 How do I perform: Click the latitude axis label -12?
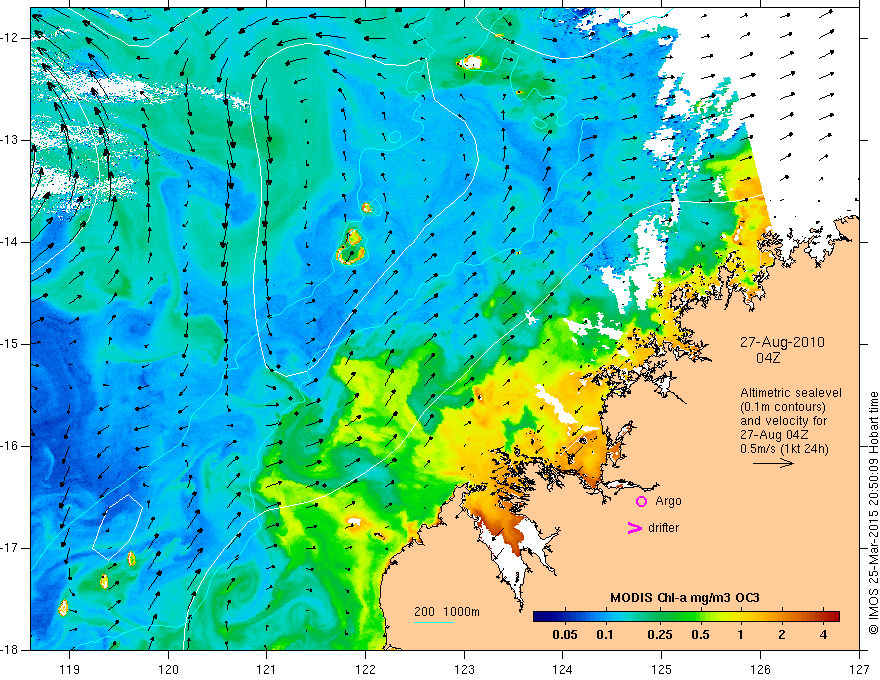(10, 38)
